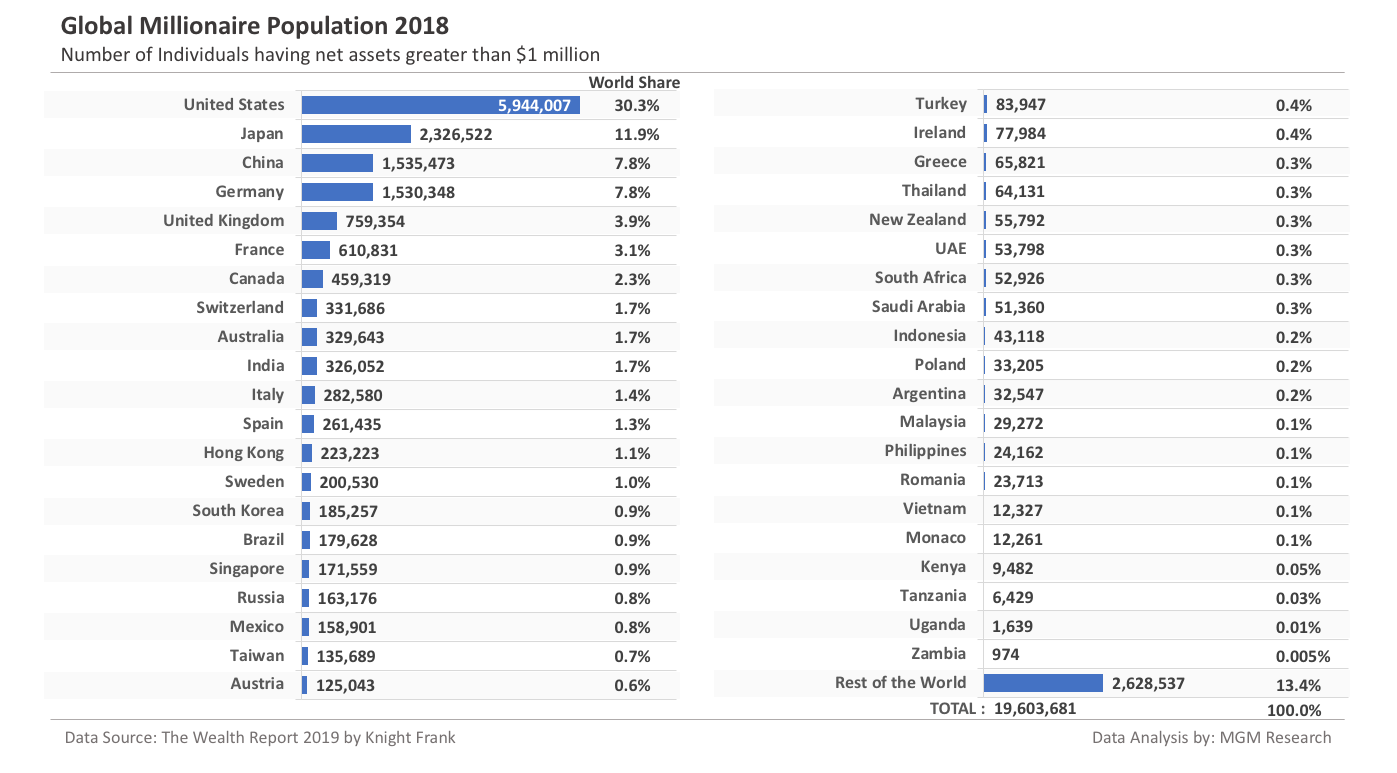
Task: Click Sweden's value 200,530
Action: click(x=349, y=483)
